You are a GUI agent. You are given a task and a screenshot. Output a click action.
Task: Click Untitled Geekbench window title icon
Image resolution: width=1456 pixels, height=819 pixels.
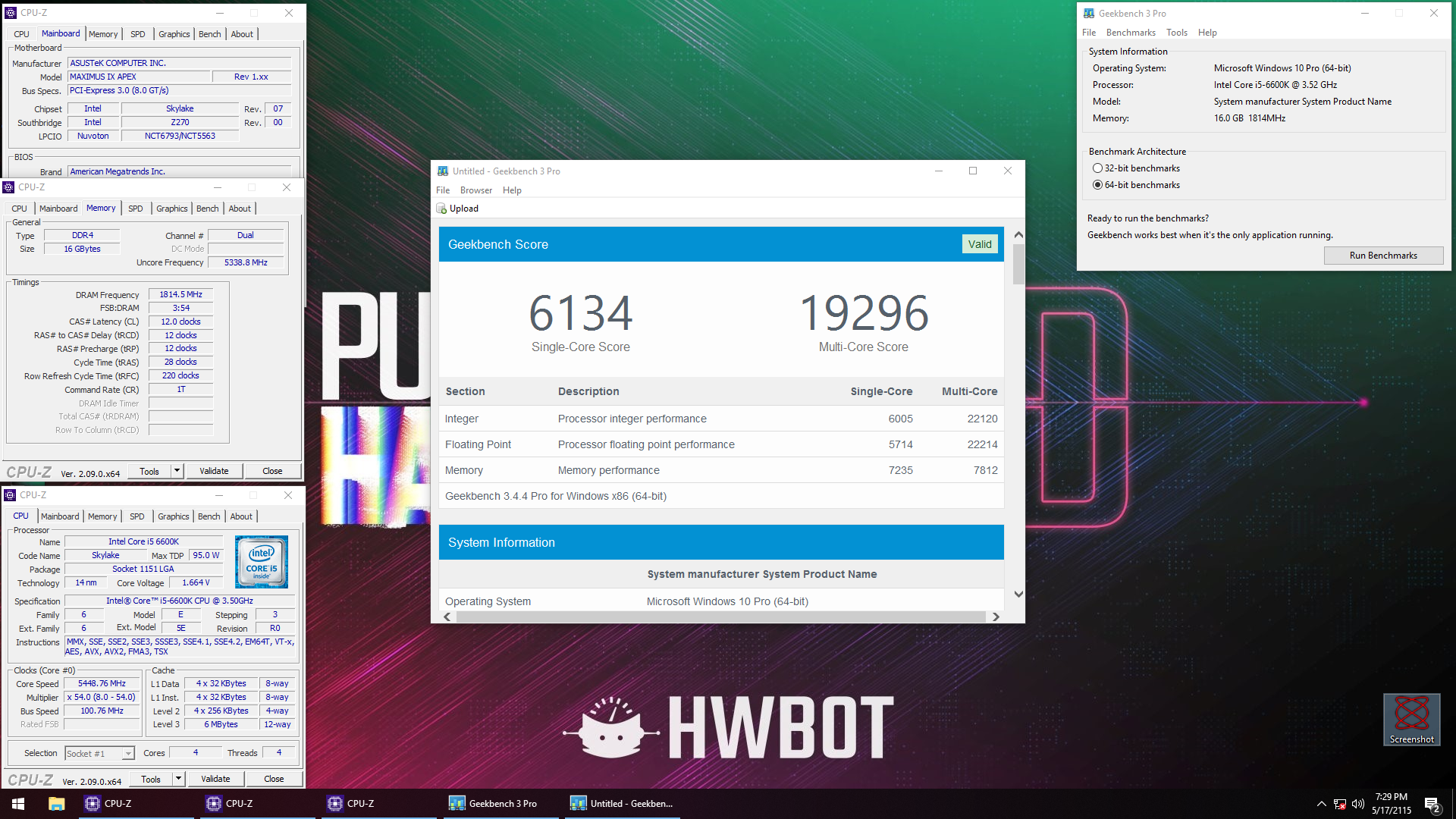click(x=443, y=171)
